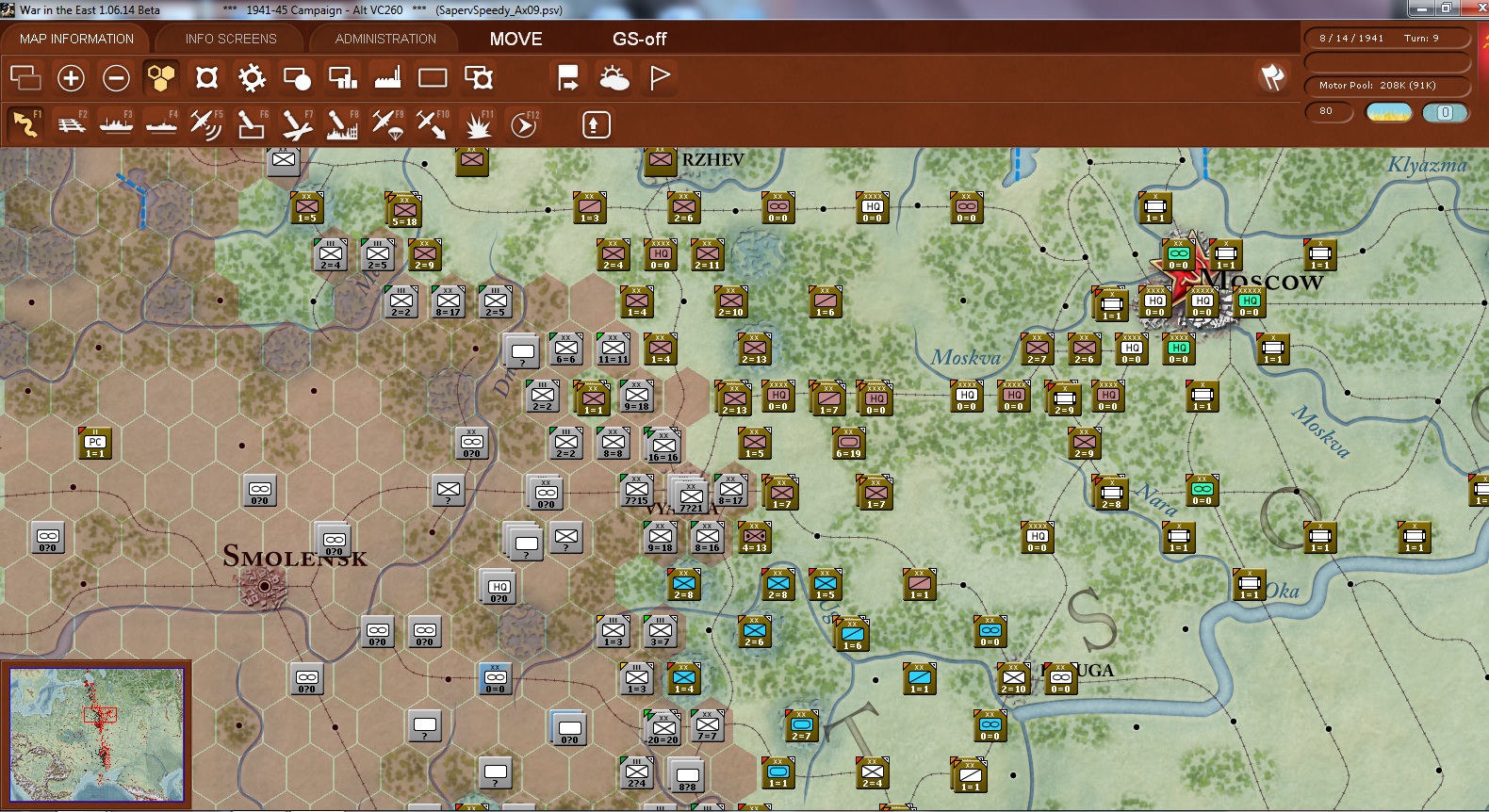1489x812 pixels.
Task: Select the German 8=8 unit counter
Action: click(x=613, y=444)
